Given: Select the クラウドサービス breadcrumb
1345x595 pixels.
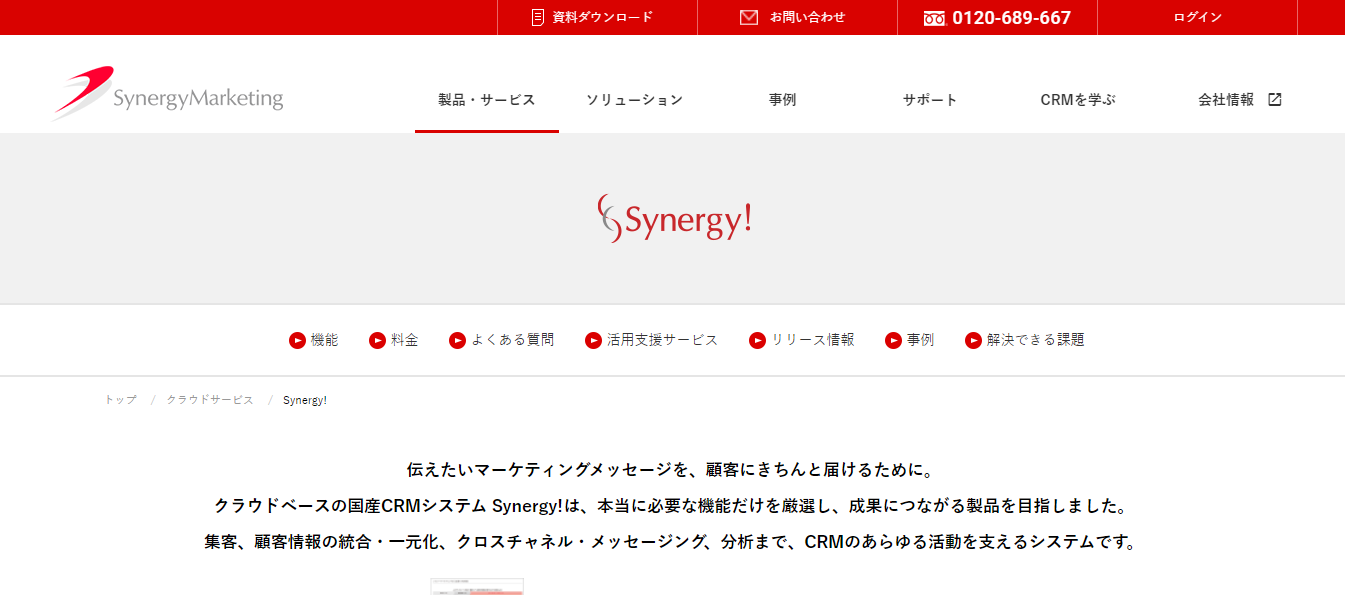Looking at the screenshot, I should 209,399.
